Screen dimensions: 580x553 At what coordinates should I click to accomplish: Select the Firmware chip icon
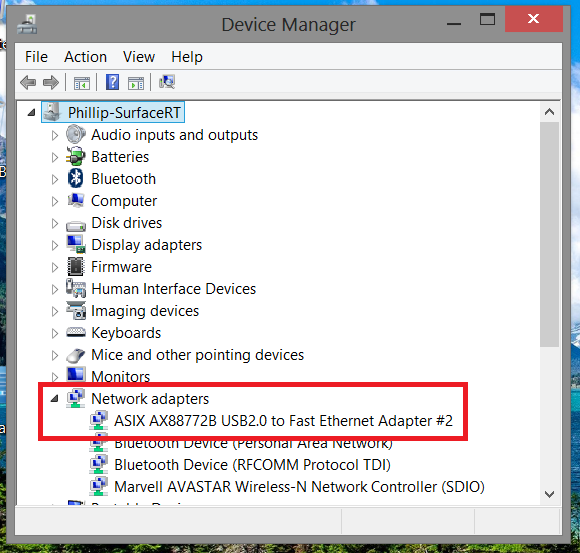(x=76, y=266)
